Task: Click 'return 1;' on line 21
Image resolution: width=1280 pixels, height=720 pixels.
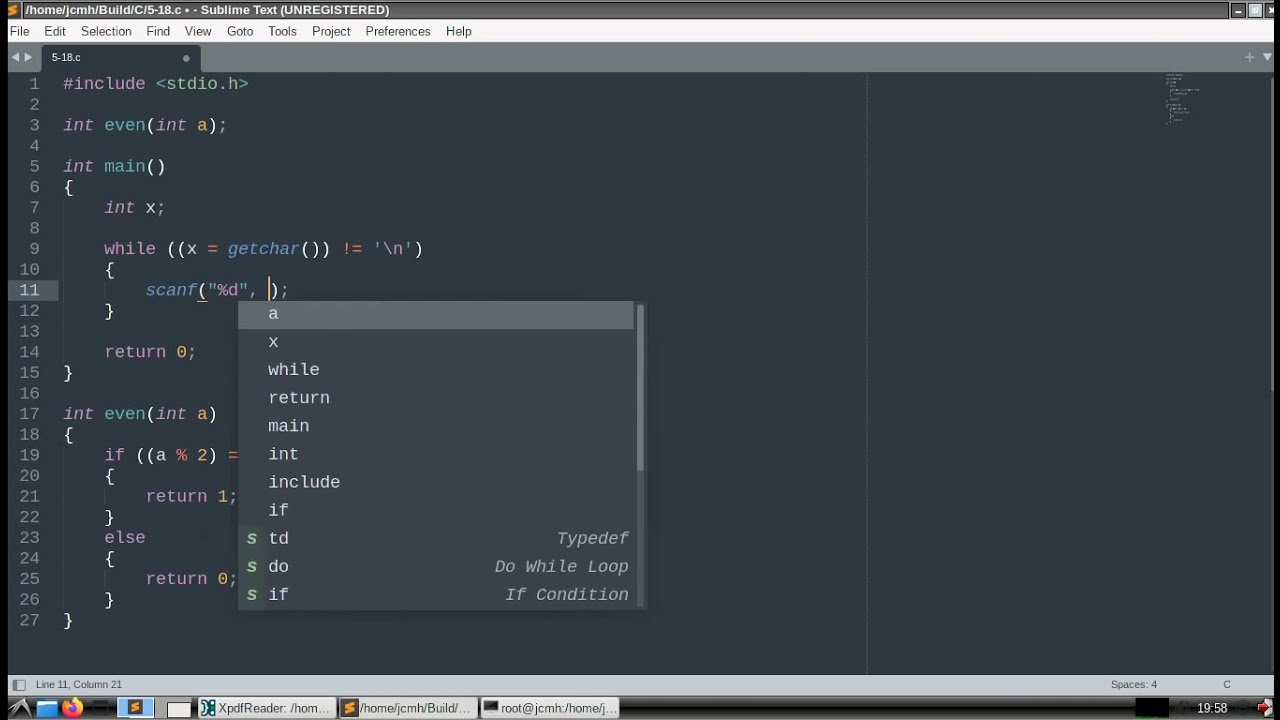Action: point(191,496)
